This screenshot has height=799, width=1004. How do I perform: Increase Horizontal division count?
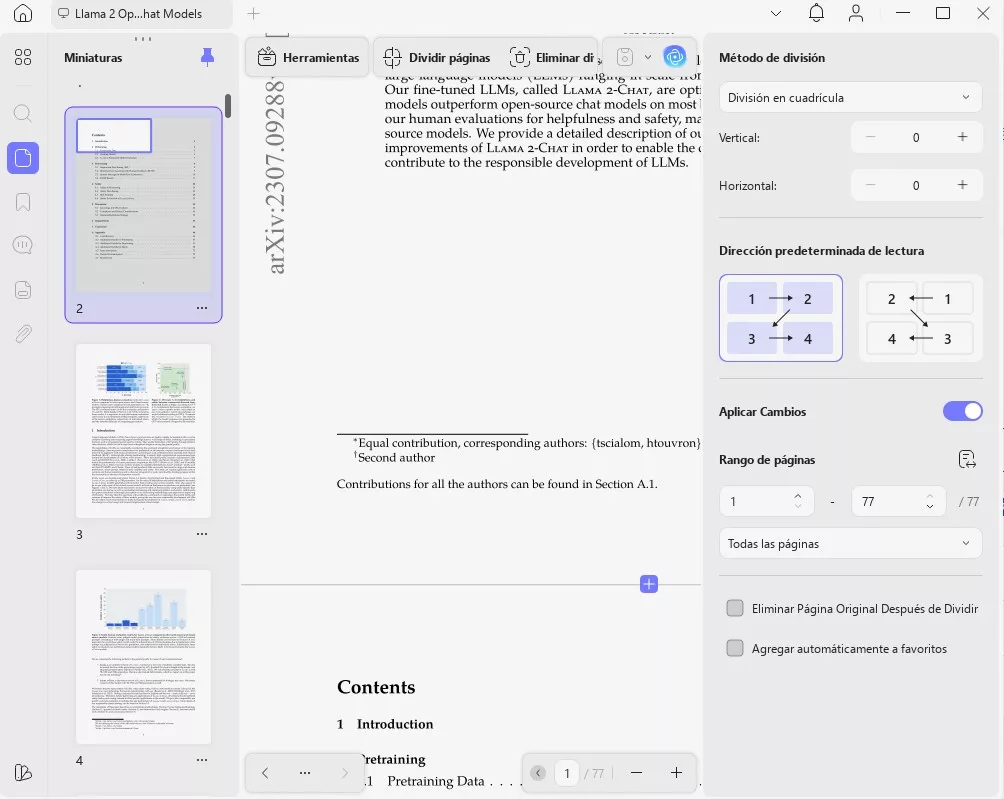click(962, 185)
